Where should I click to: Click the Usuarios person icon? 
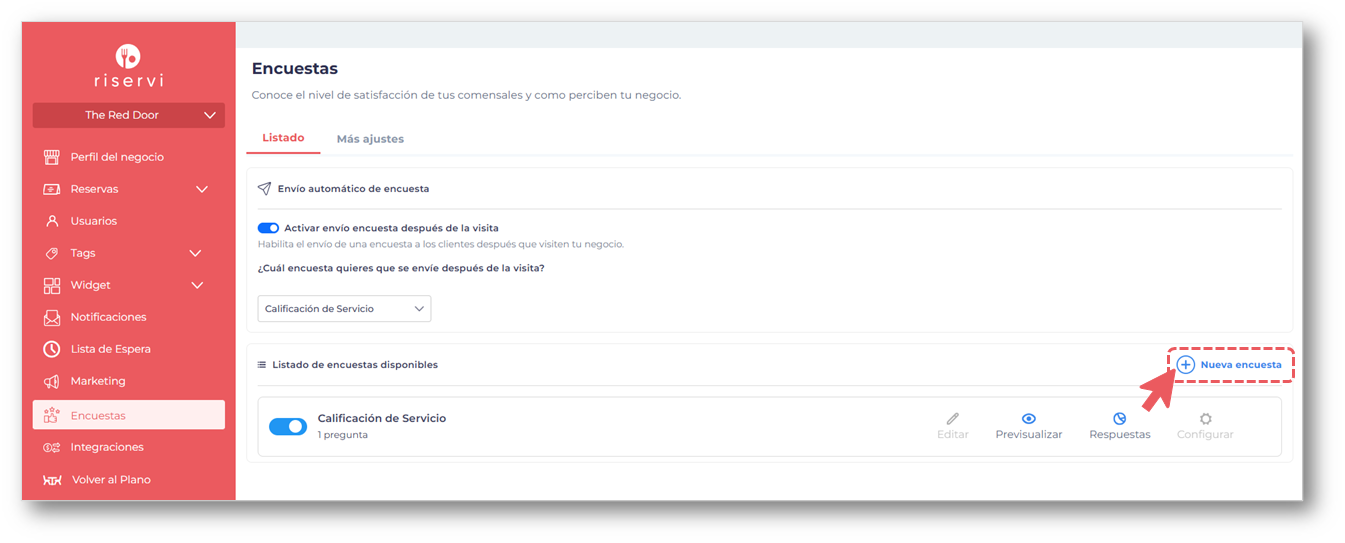(x=52, y=221)
